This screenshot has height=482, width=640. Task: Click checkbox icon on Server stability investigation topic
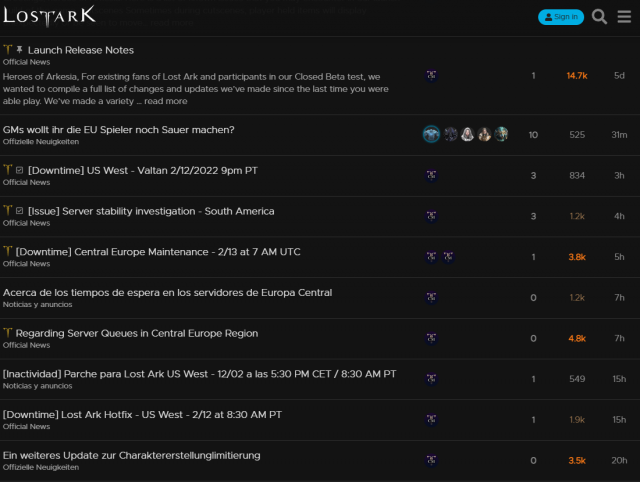click(20, 212)
